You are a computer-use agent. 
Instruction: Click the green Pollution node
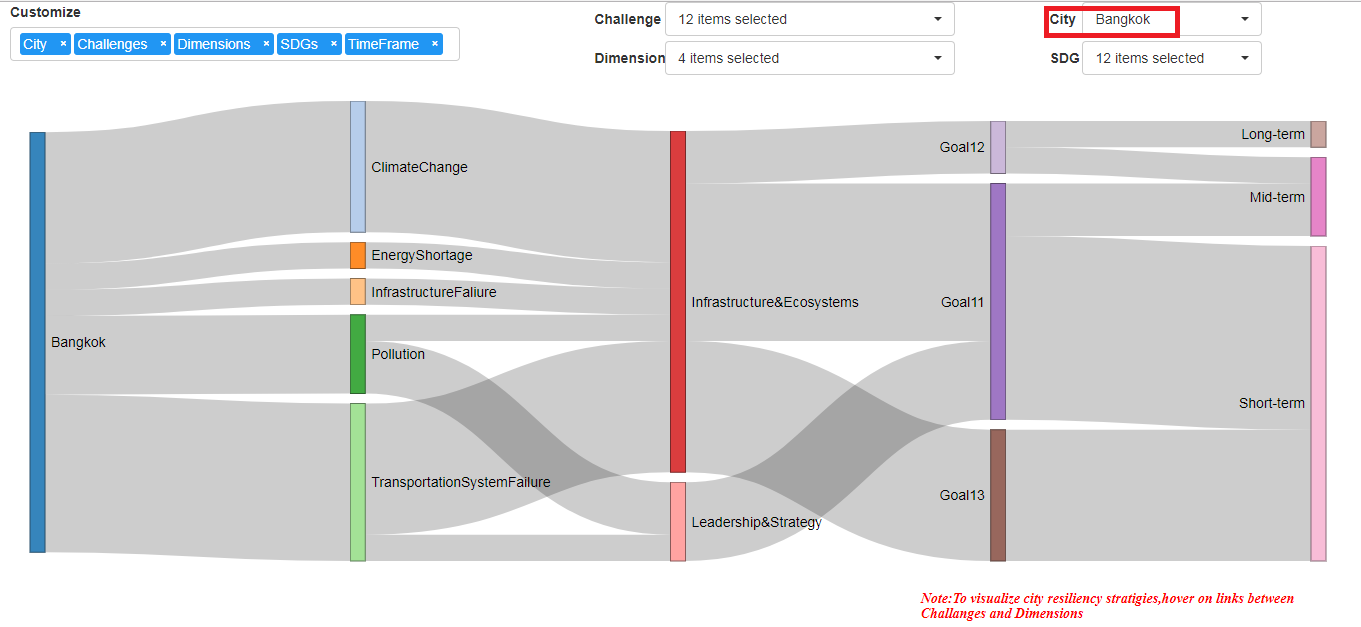[x=358, y=354]
